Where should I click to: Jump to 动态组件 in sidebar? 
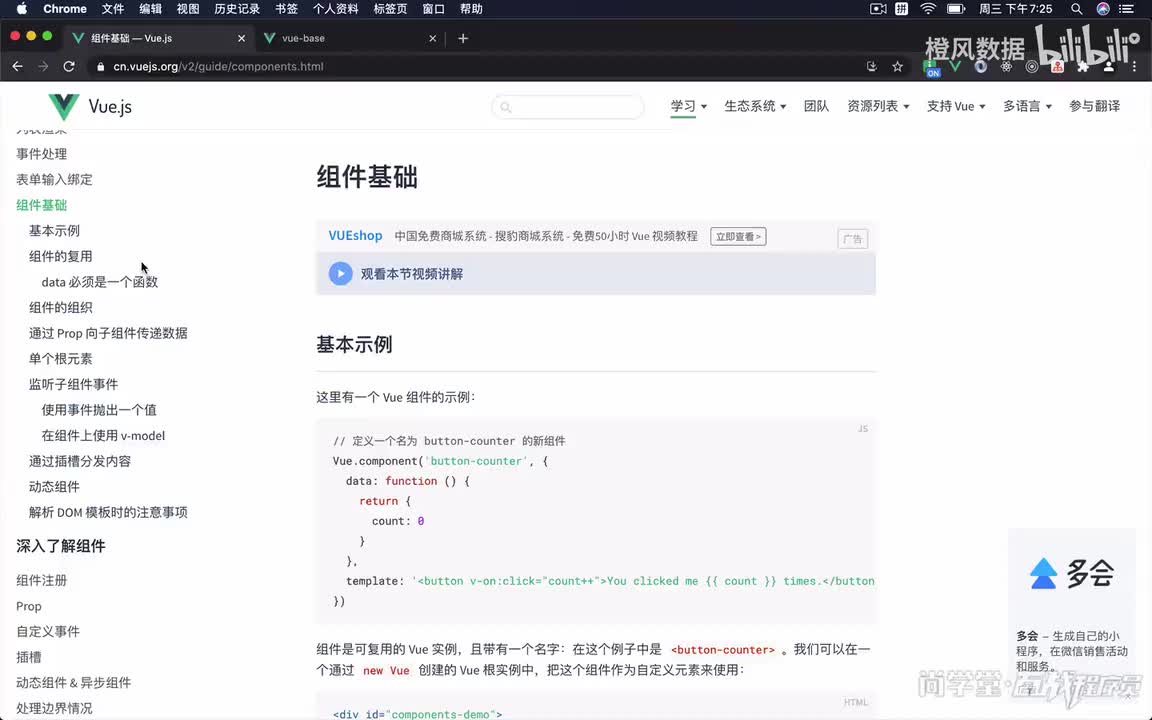click(54, 487)
